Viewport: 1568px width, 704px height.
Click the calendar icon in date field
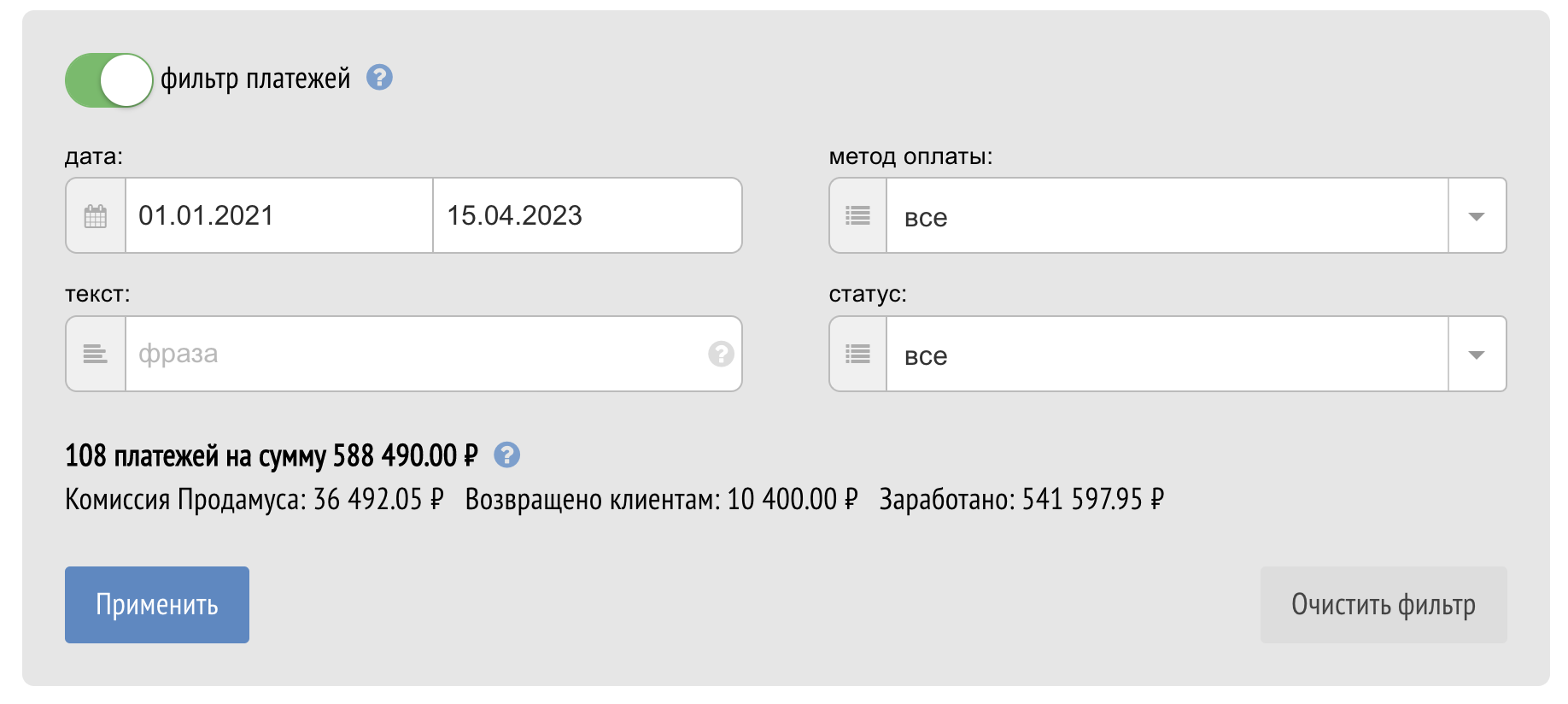pyautogui.click(x=96, y=216)
